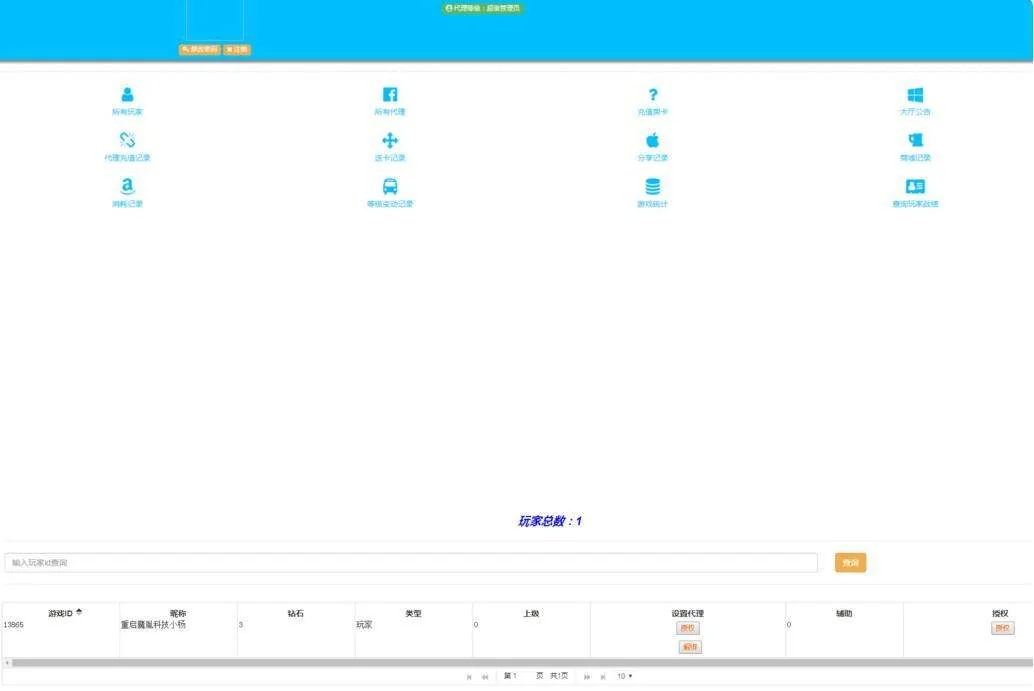1034x691 pixels.
Task: Click the ID card icon for 查询玩家战绩
Action: [915, 187]
